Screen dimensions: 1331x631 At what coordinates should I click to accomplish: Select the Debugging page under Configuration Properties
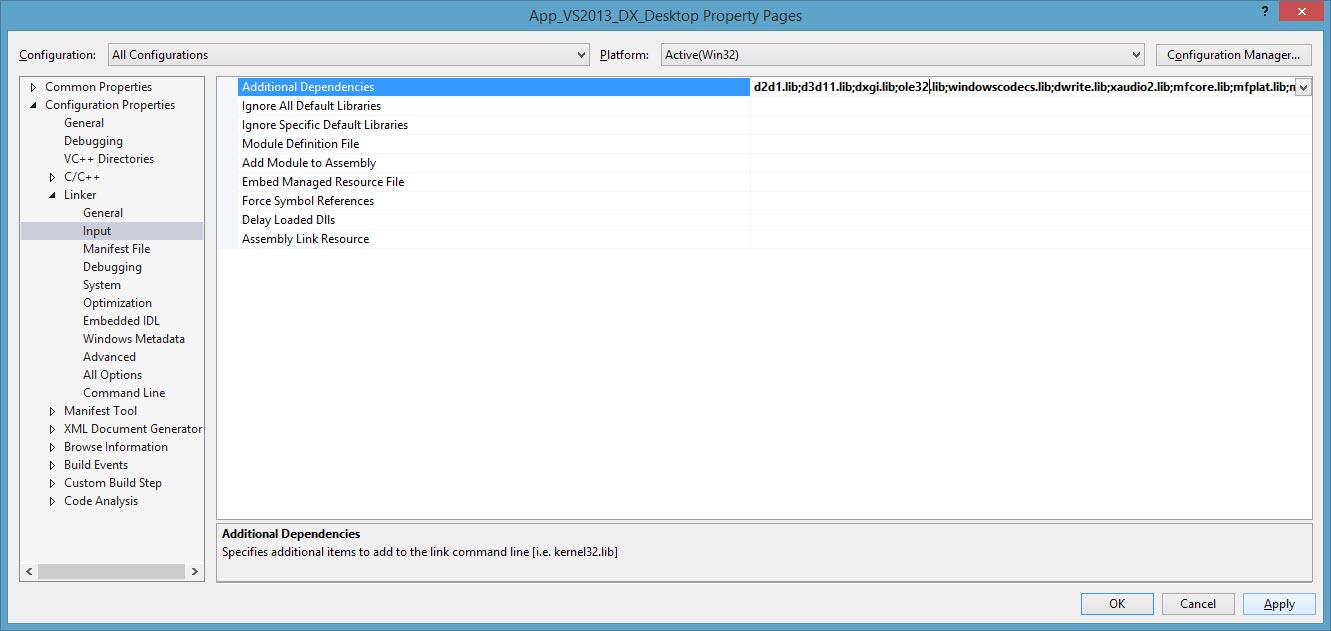tap(93, 141)
